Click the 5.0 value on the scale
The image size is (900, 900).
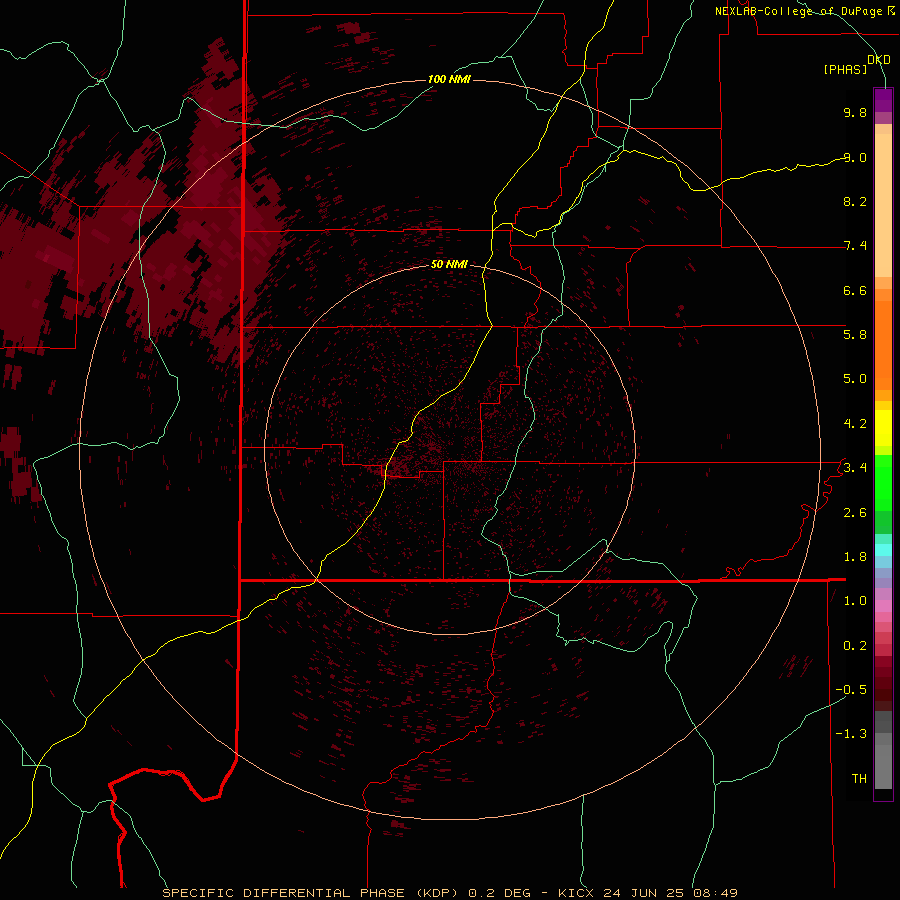(x=855, y=379)
